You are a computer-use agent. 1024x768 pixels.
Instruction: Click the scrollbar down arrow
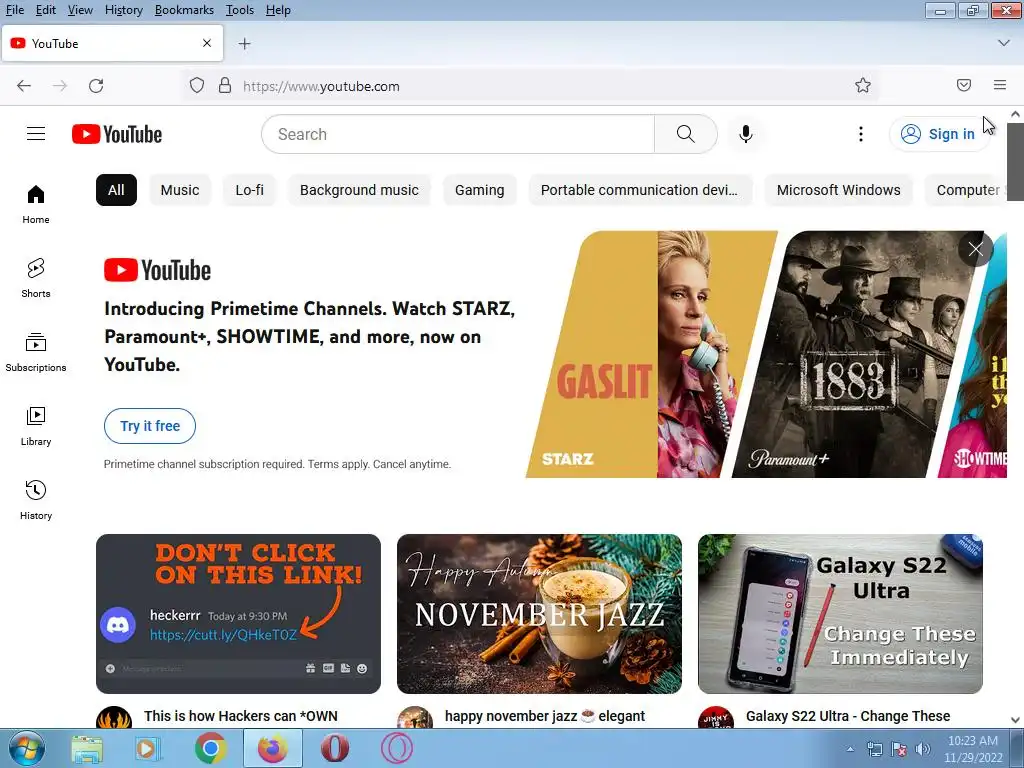click(x=1015, y=720)
